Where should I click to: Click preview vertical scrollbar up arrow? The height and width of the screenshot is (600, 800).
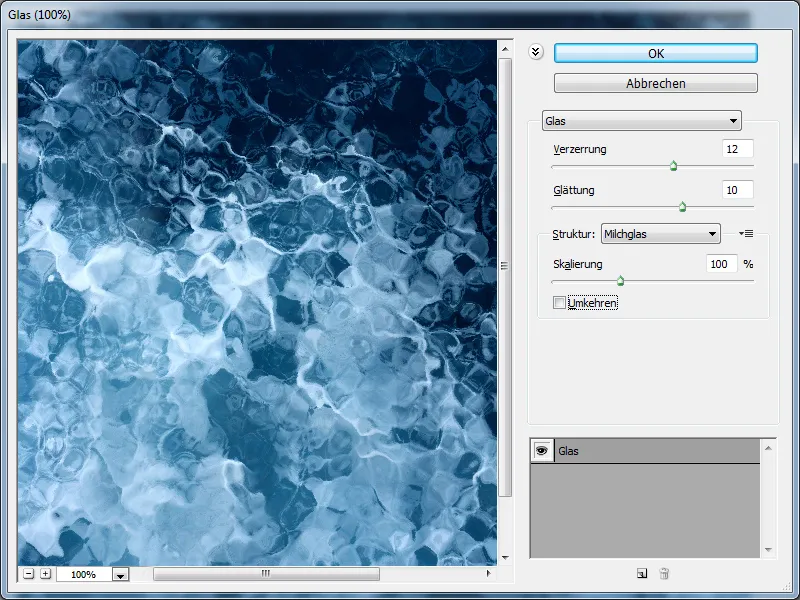pos(505,49)
